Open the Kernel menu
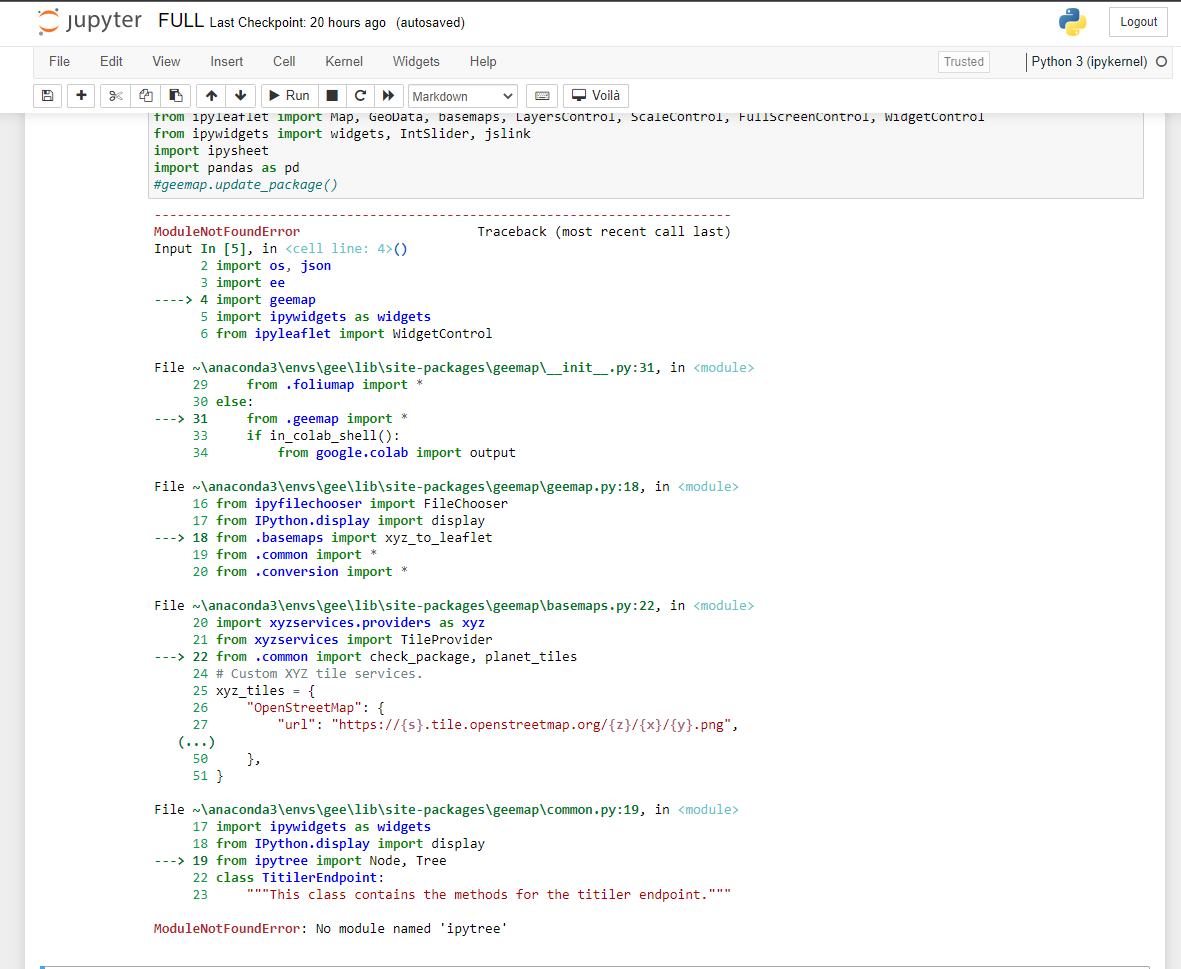 343,61
